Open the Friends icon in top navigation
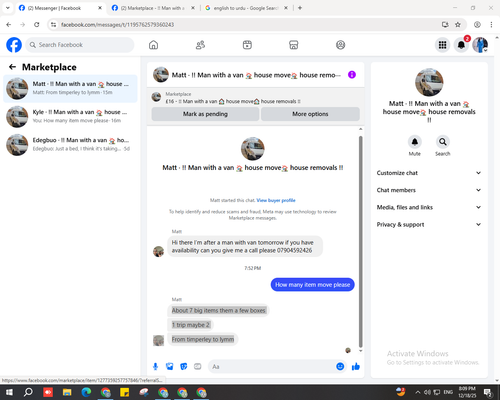The height and width of the screenshot is (400, 500). tap(200, 45)
